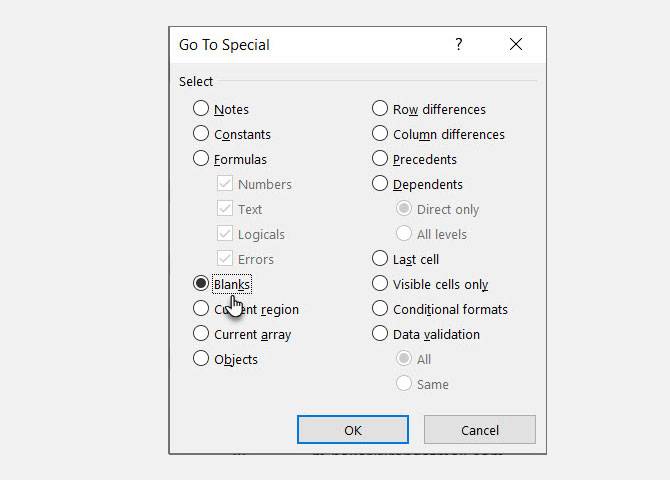Select the Dependents radio button
670x480 pixels.
[380, 184]
